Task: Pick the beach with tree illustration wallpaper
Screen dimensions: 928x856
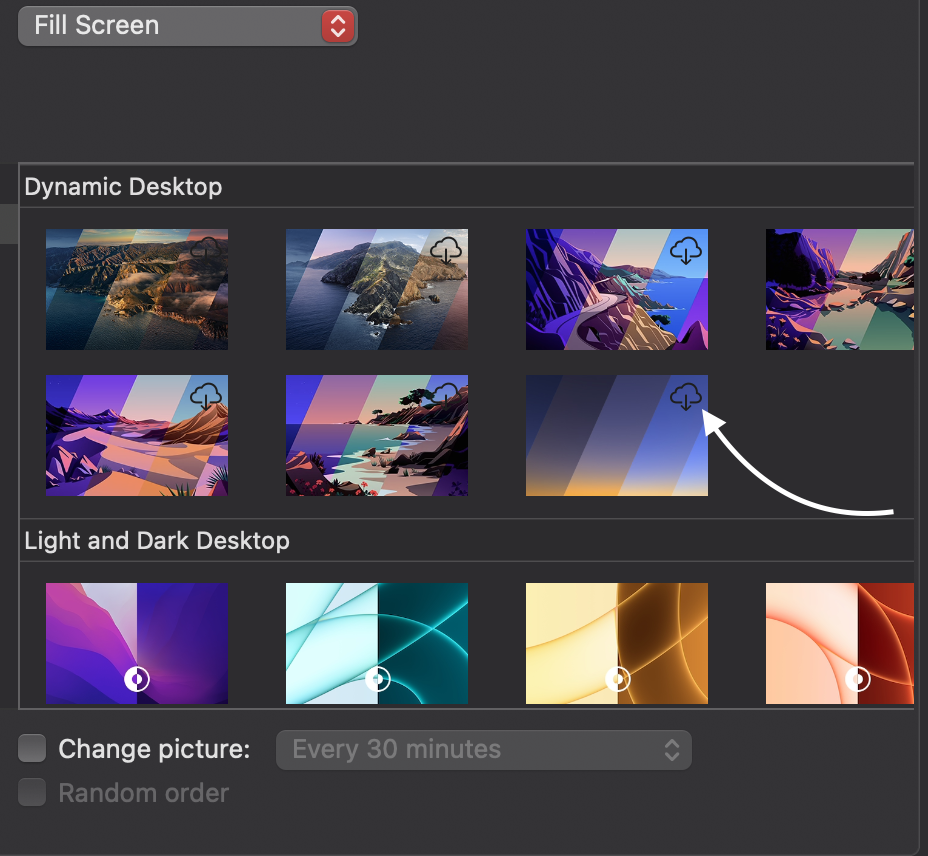Action: click(377, 435)
